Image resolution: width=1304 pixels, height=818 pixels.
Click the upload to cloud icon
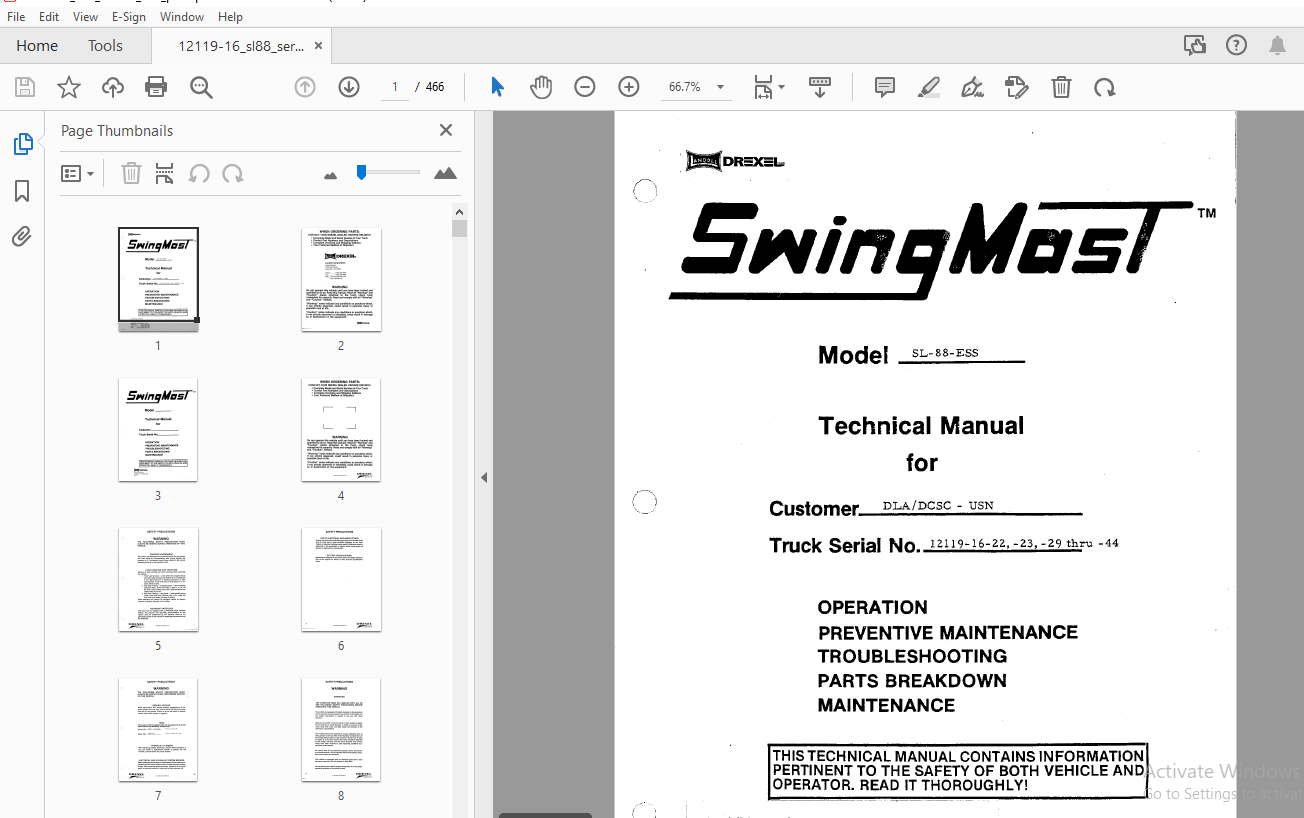tap(113, 87)
